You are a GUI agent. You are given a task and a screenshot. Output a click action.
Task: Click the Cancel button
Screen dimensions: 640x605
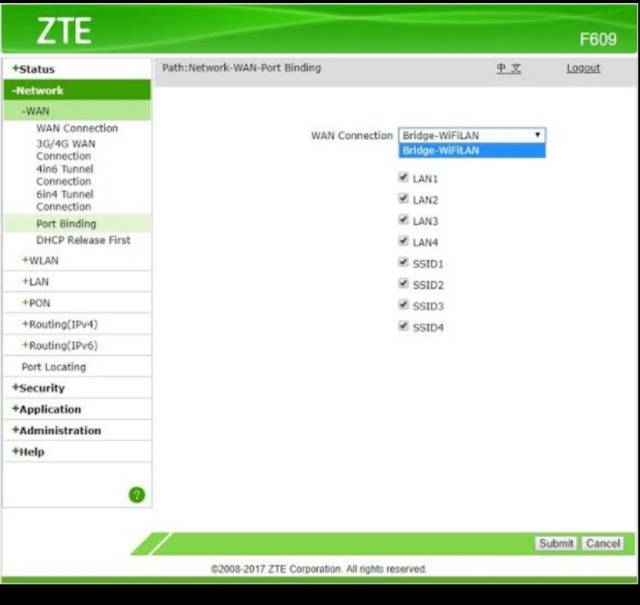[603, 543]
